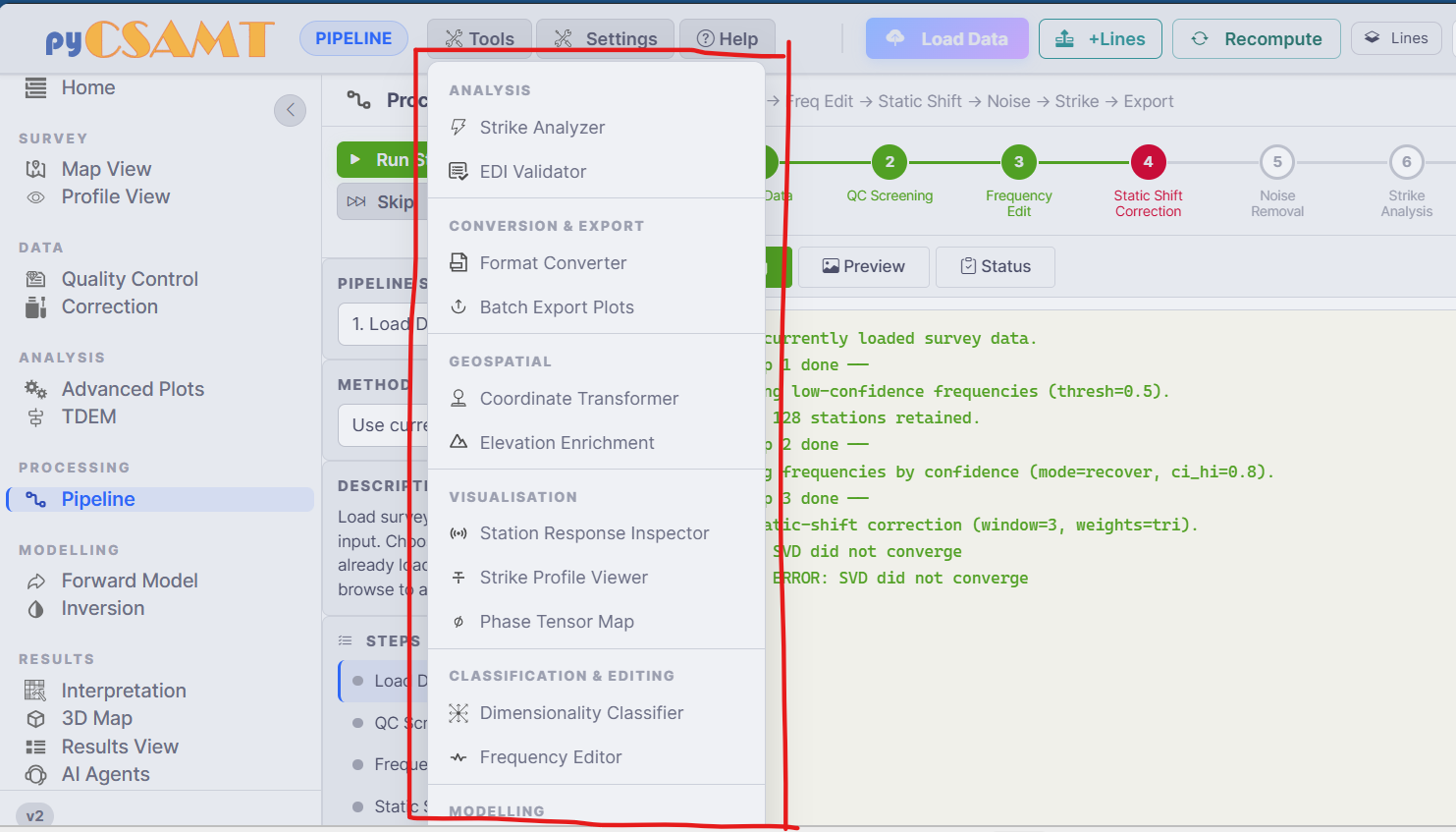Viewport: 1456px width, 832px height.
Task: Click the Dimensionality Classifier star icon
Action: [458, 713]
